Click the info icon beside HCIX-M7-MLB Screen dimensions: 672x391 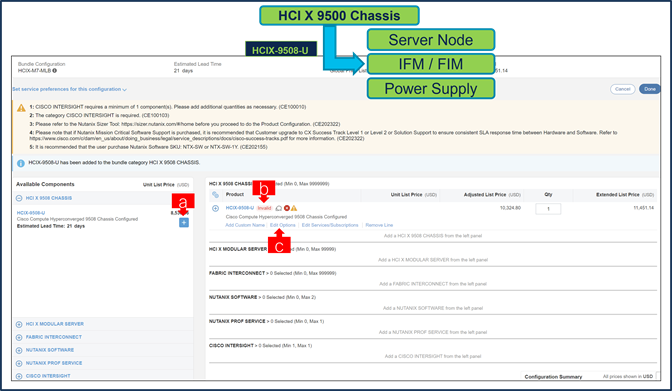tap(54, 71)
